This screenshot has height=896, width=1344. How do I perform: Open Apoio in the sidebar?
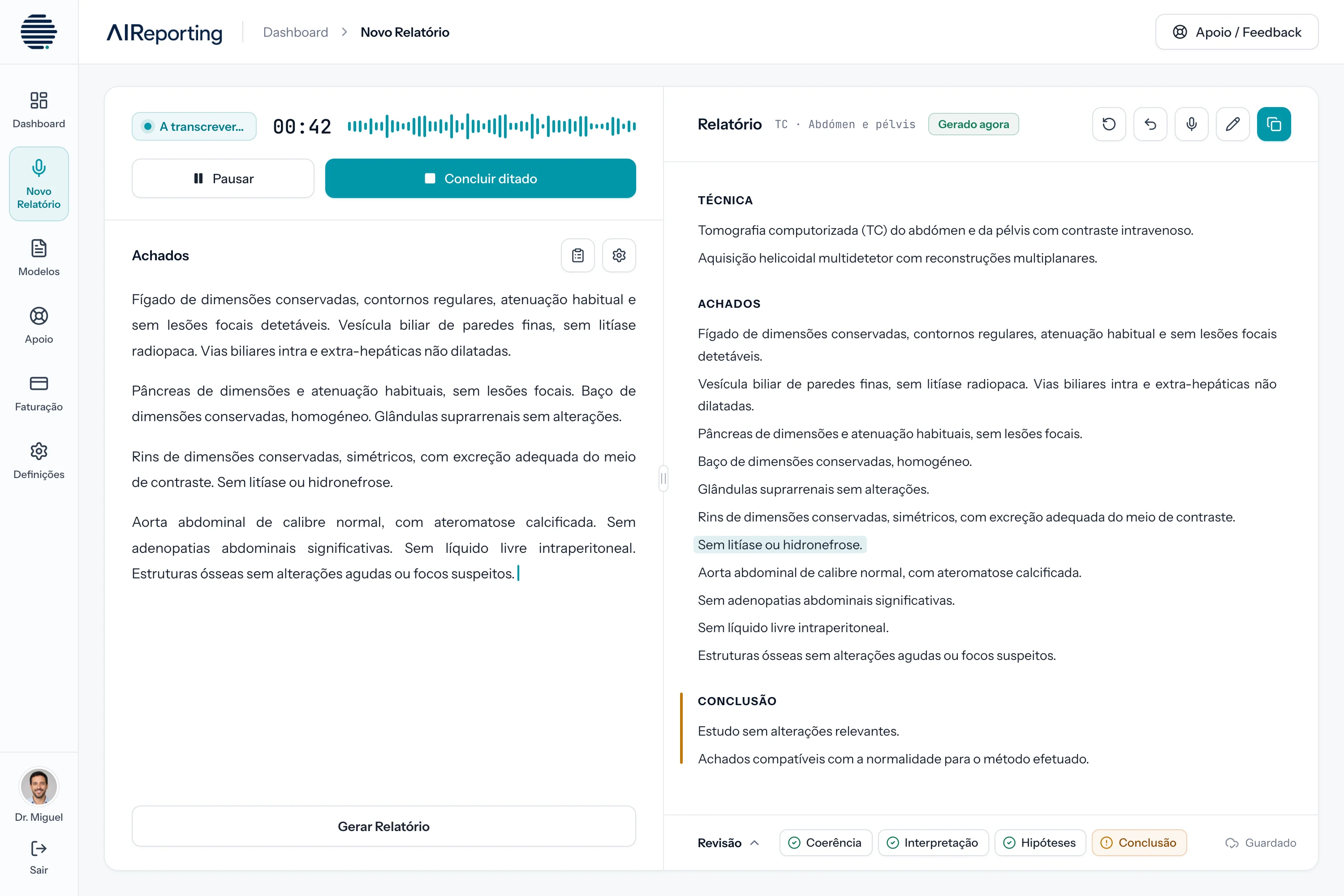tap(39, 325)
